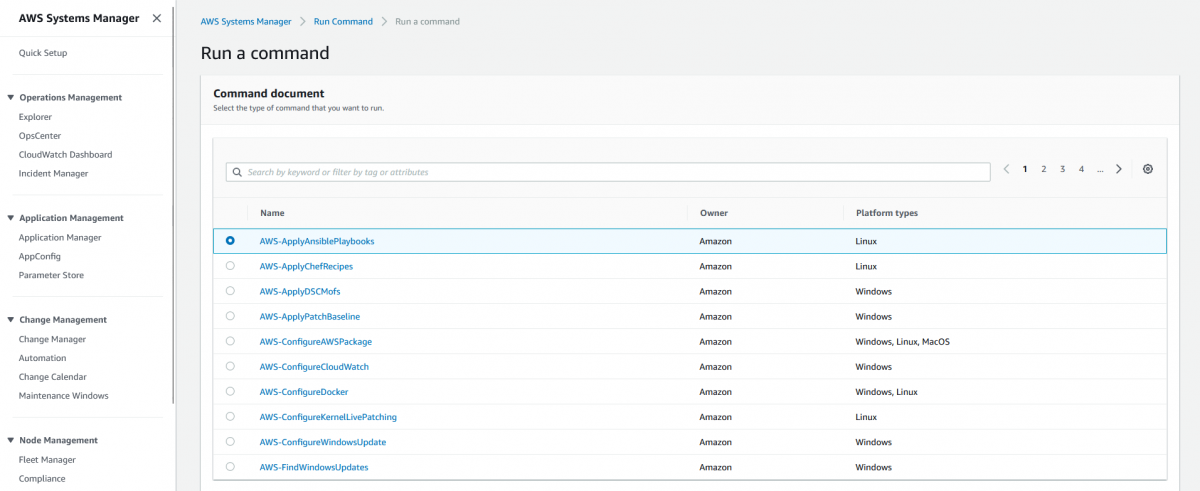Click the search magnifier icon
This screenshot has width=1200, height=491.
(x=237, y=172)
